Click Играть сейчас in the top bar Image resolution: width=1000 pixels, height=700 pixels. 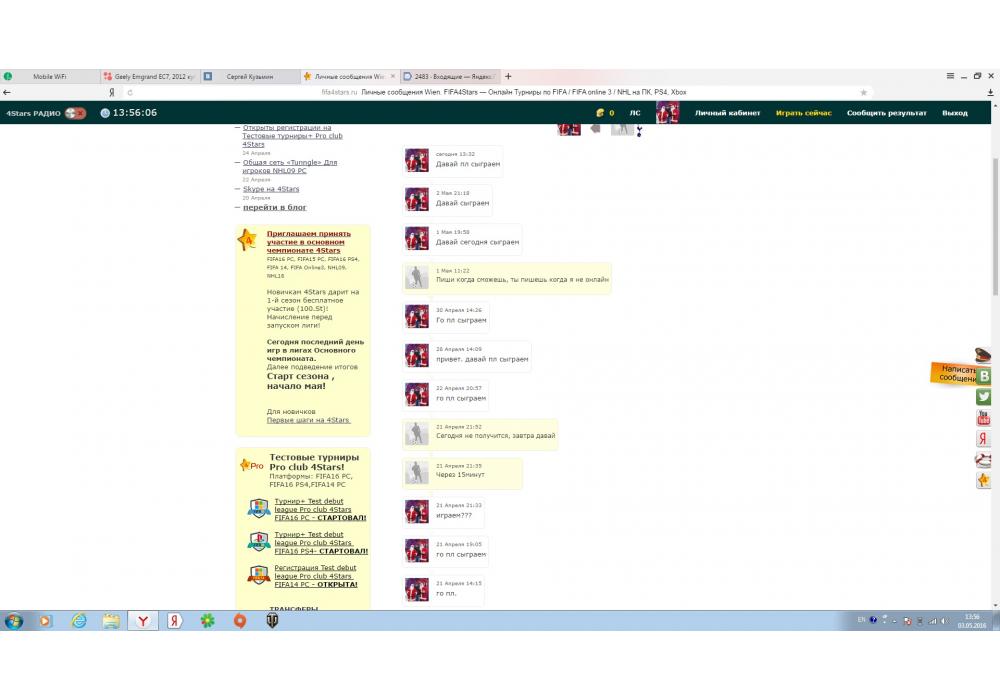coord(803,113)
